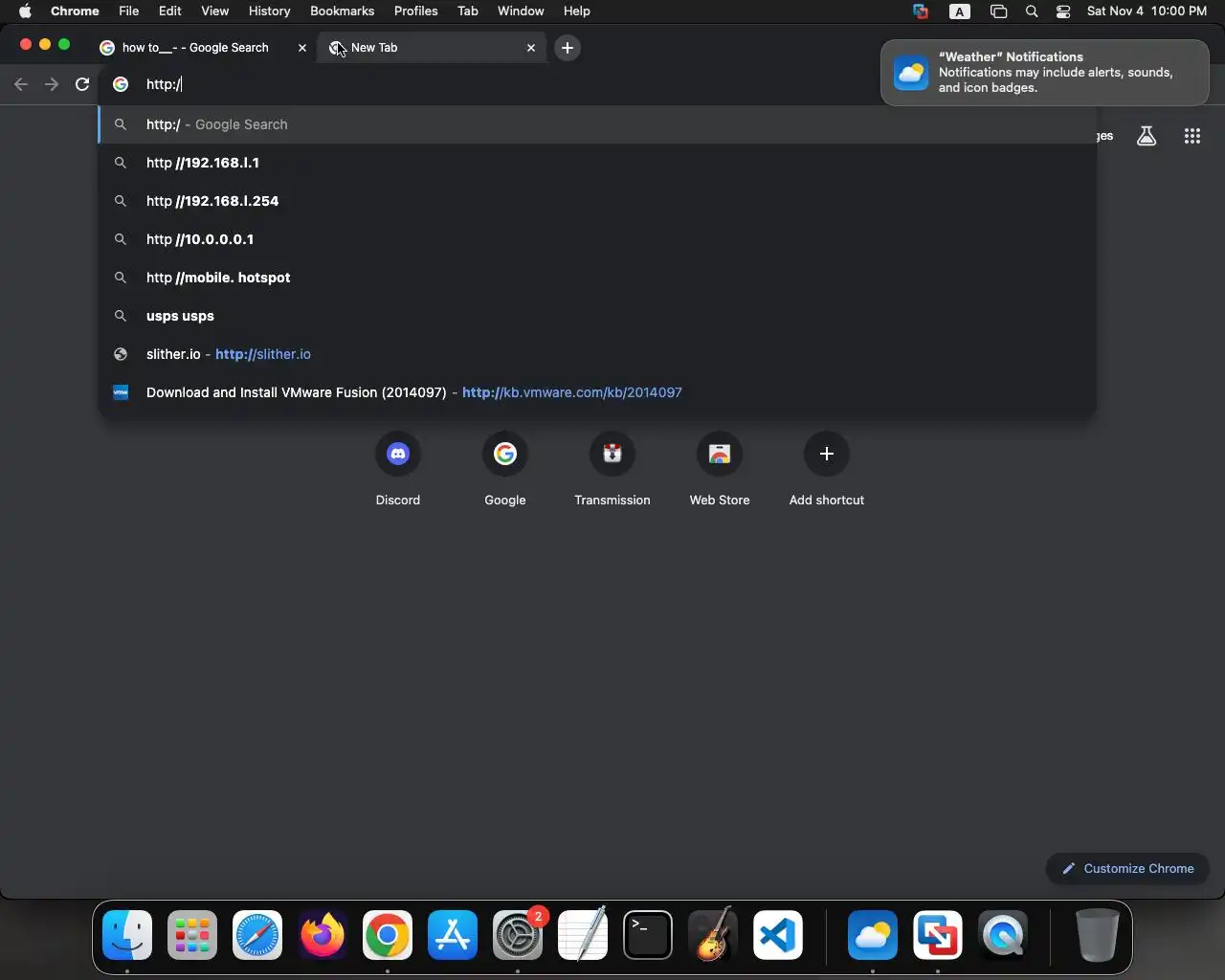Viewport: 1225px width, 980px height.
Task: Choose suggestion 'http //mobile. hotspot'
Action: click(597, 278)
